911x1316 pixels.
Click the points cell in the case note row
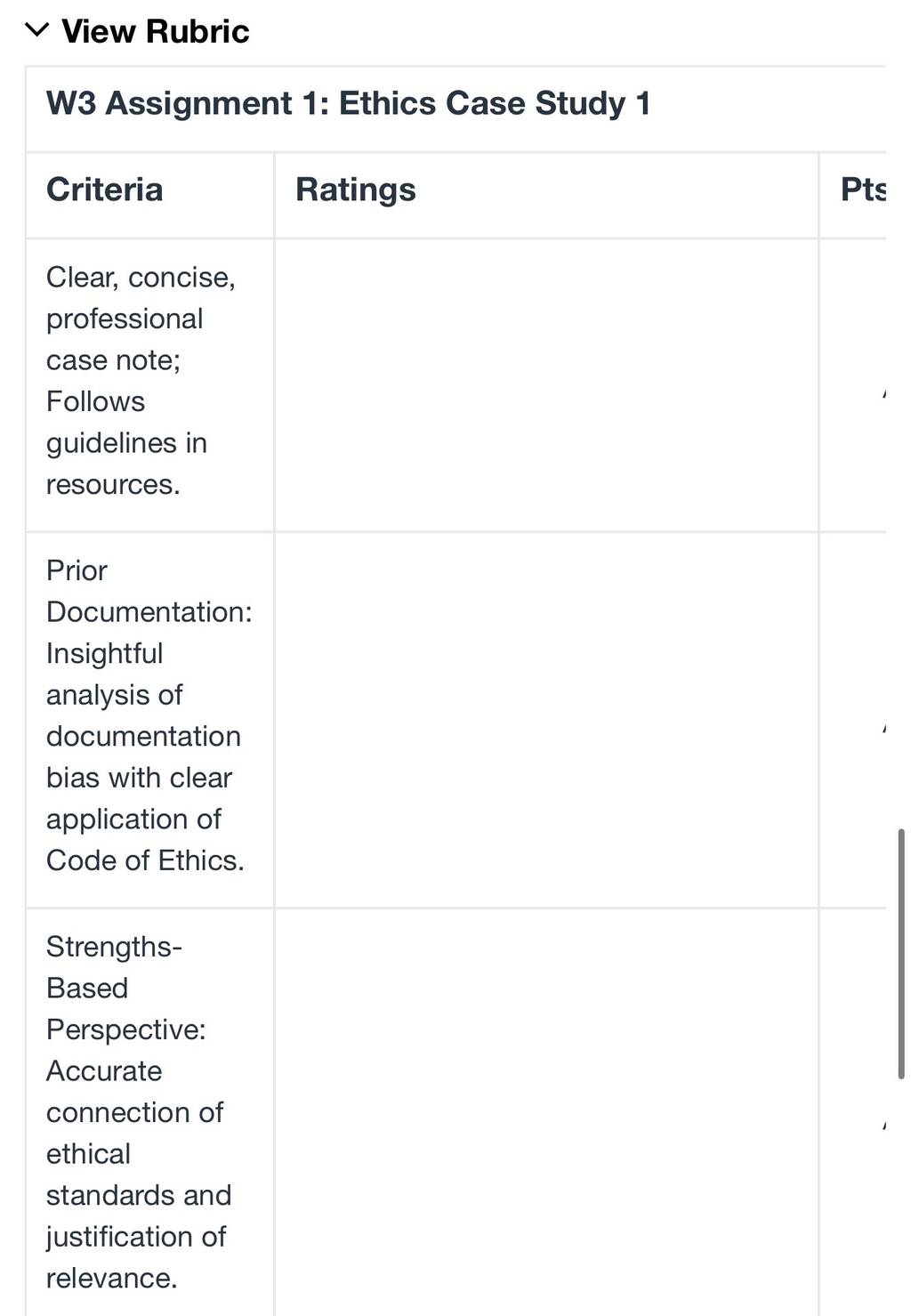[x=852, y=385]
